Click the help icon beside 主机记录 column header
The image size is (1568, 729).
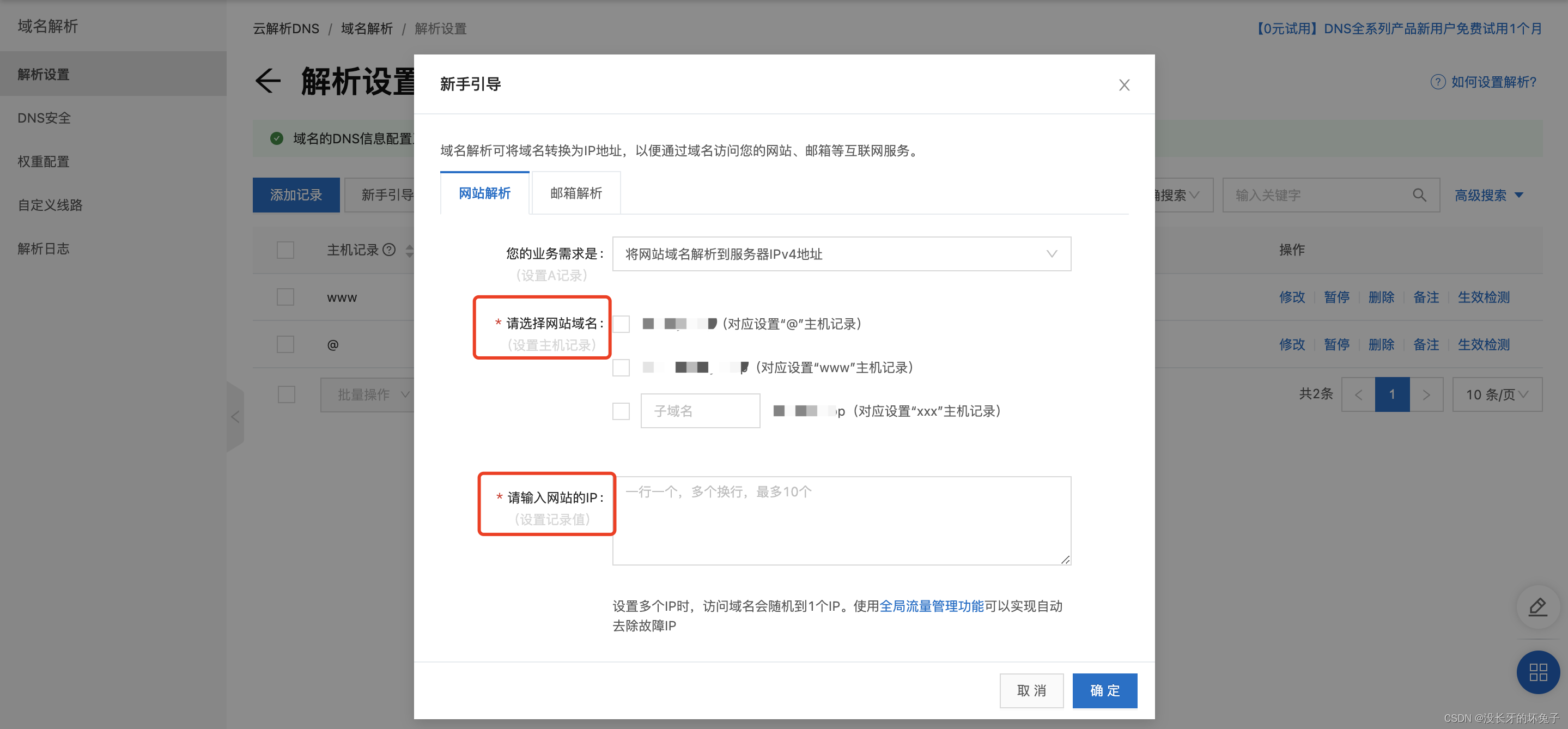tap(389, 250)
